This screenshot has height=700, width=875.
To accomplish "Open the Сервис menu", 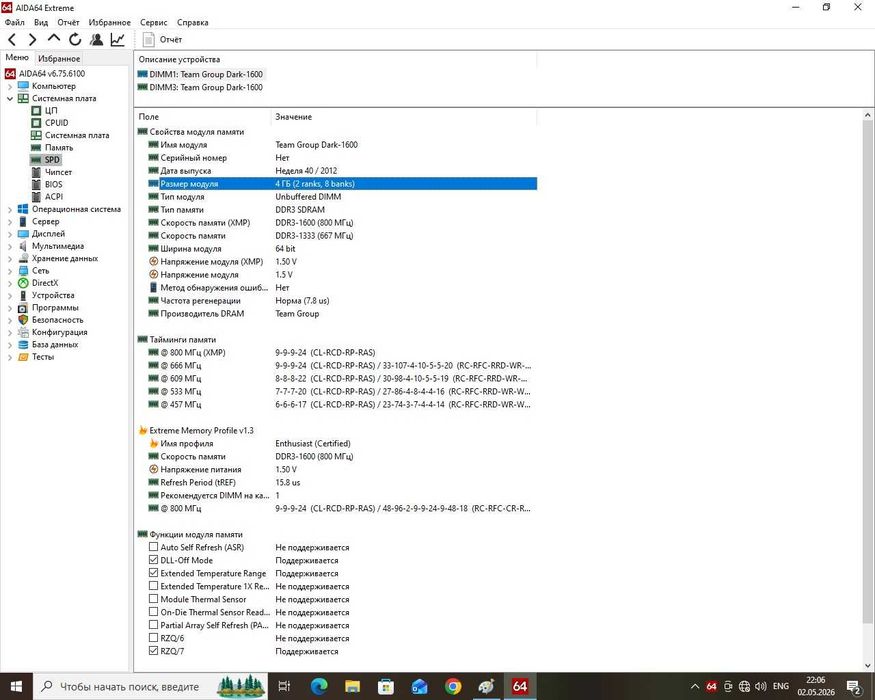I will pos(153,22).
